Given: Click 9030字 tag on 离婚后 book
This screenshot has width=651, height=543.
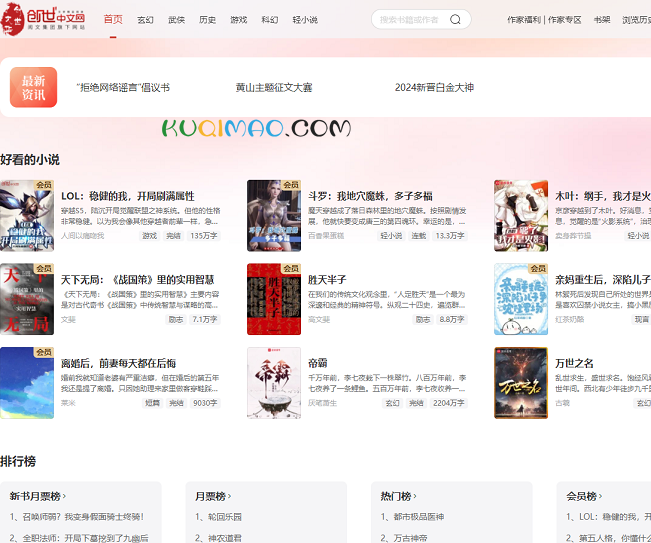Looking at the screenshot, I should click(x=205, y=403).
